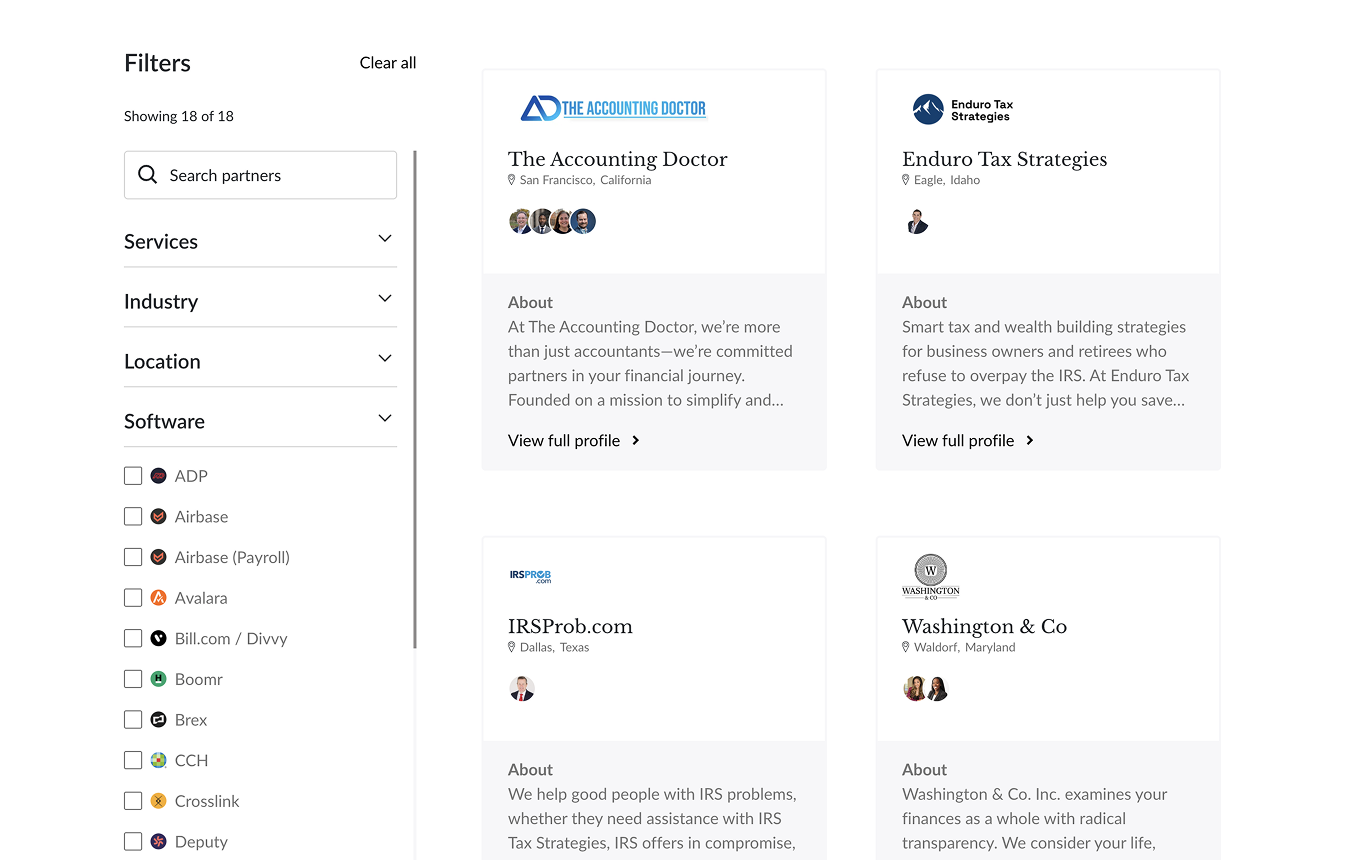Select the Avalara filter checkbox
The image size is (1346, 860).
pyautogui.click(x=133, y=598)
